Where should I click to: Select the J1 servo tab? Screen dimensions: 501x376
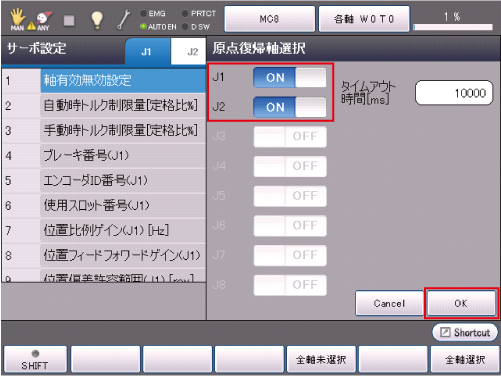148,51
